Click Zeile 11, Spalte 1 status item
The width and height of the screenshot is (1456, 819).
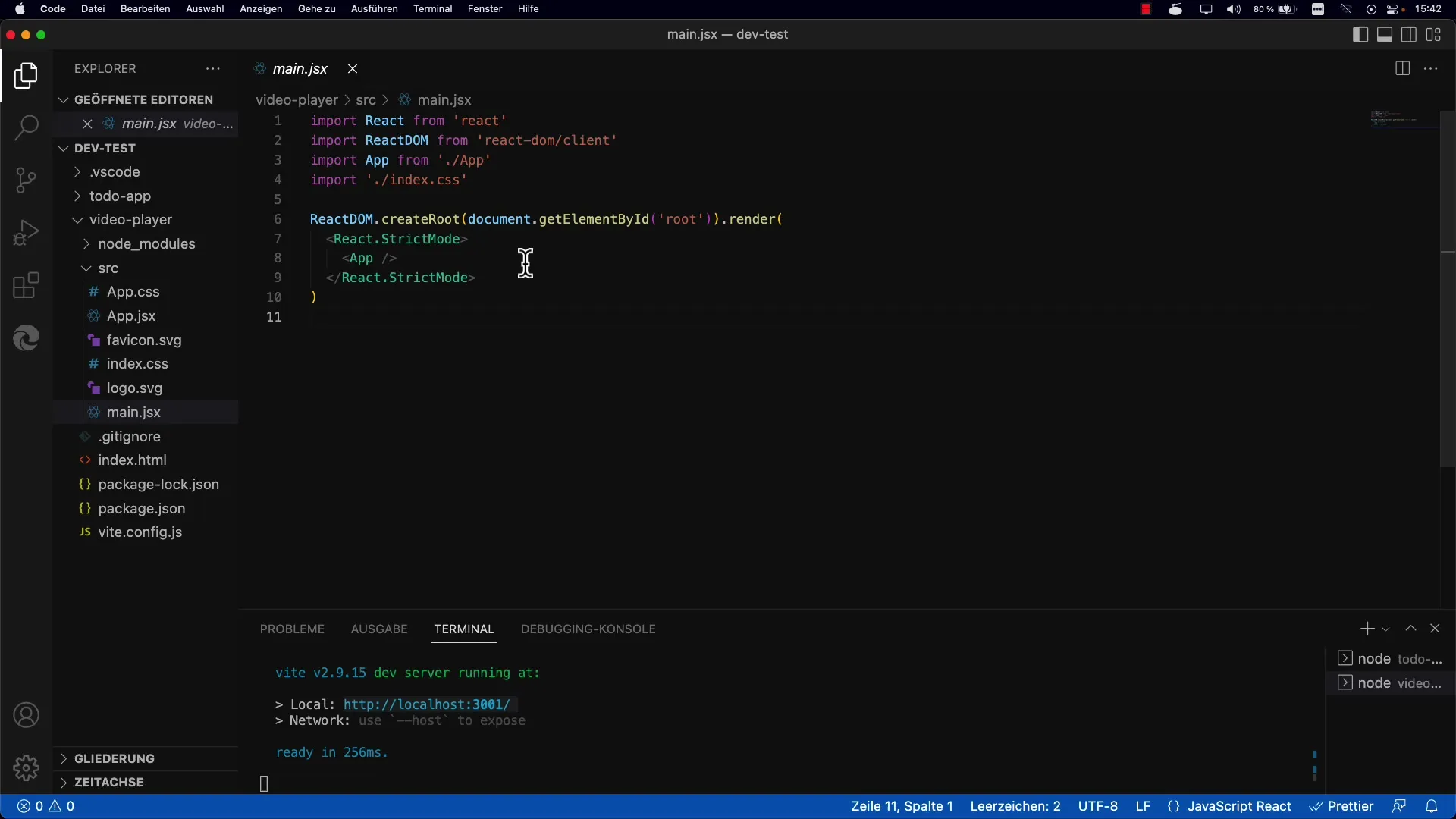pos(902,806)
